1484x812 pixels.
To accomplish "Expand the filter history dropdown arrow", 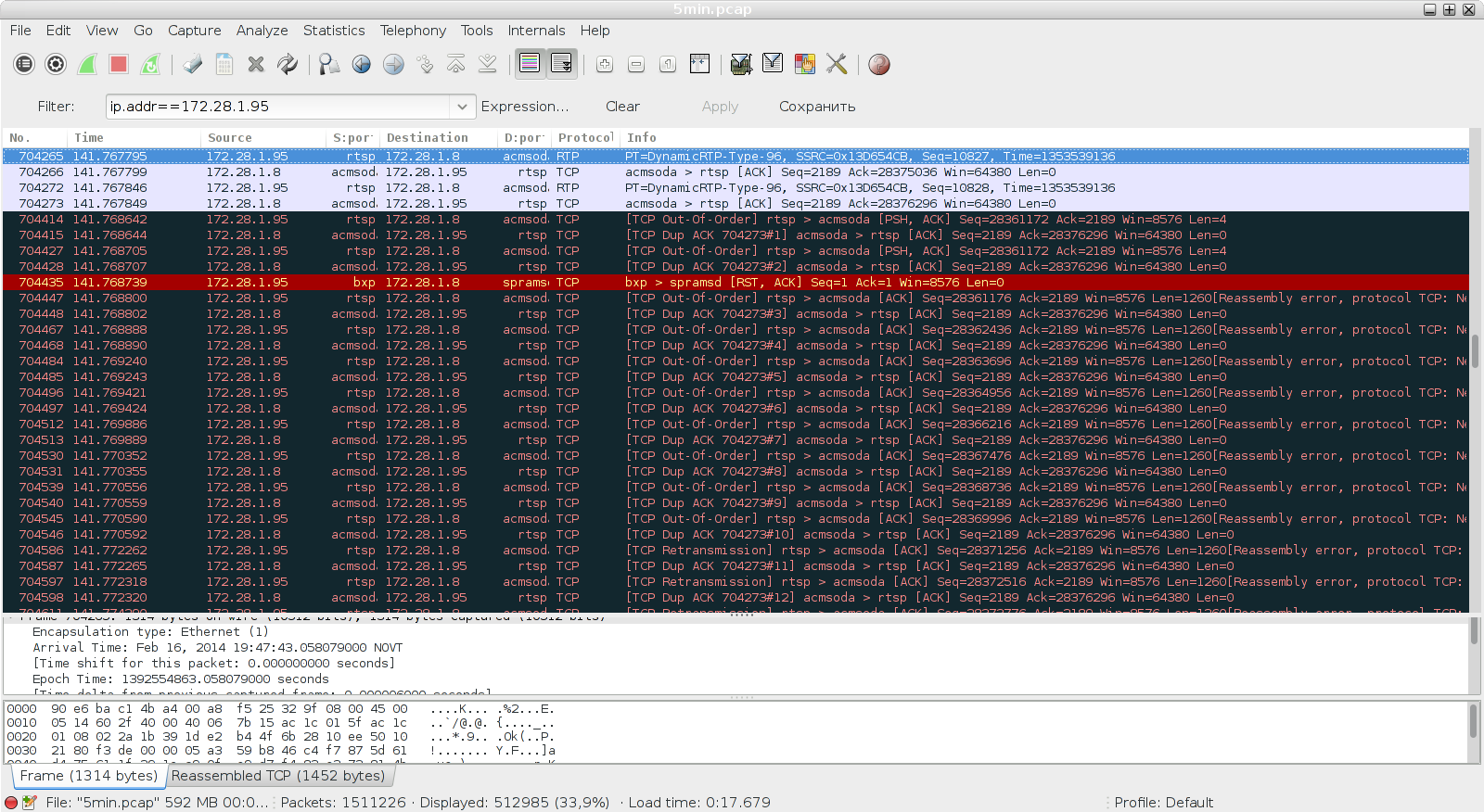I will coord(463,107).
